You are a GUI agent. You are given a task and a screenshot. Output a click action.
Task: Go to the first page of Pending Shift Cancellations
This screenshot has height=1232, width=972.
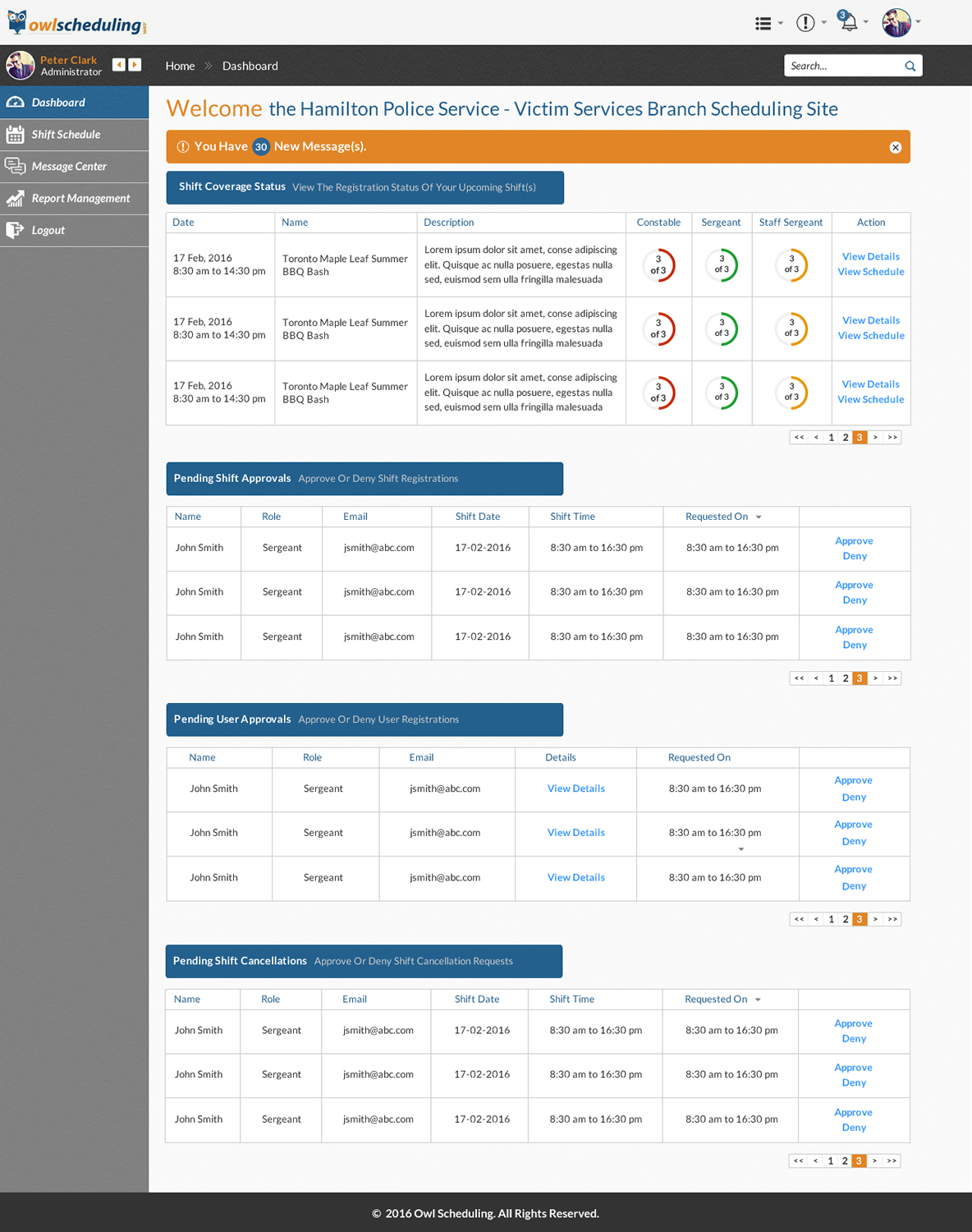coord(798,1161)
